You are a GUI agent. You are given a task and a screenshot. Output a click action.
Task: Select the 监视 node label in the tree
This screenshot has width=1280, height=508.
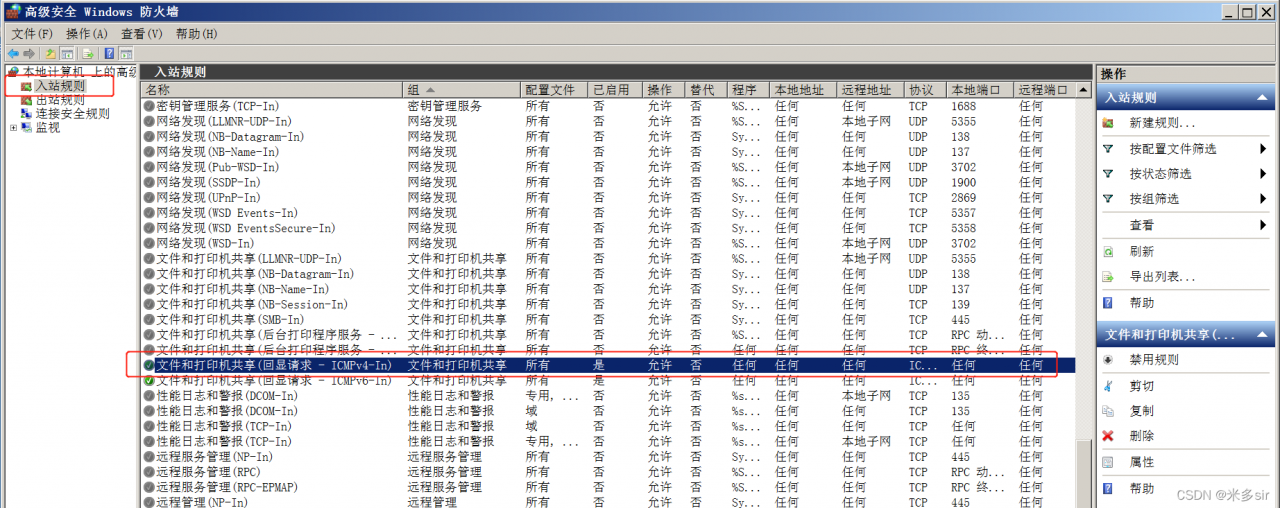click(x=48, y=128)
